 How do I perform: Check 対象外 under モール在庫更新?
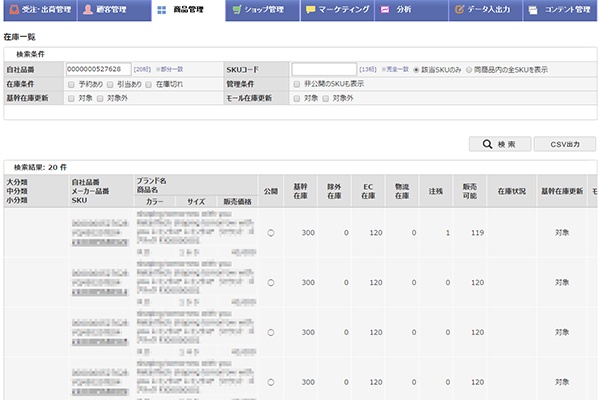coord(326,98)
